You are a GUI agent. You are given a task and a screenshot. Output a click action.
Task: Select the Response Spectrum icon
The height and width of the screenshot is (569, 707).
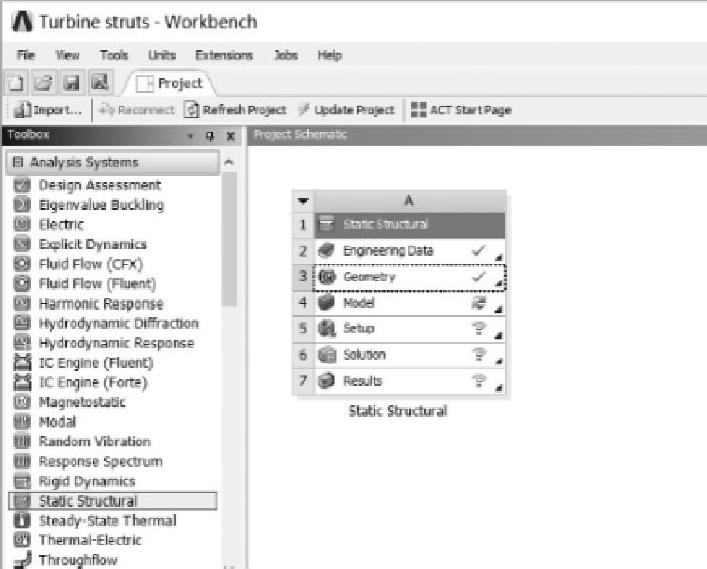22,461
